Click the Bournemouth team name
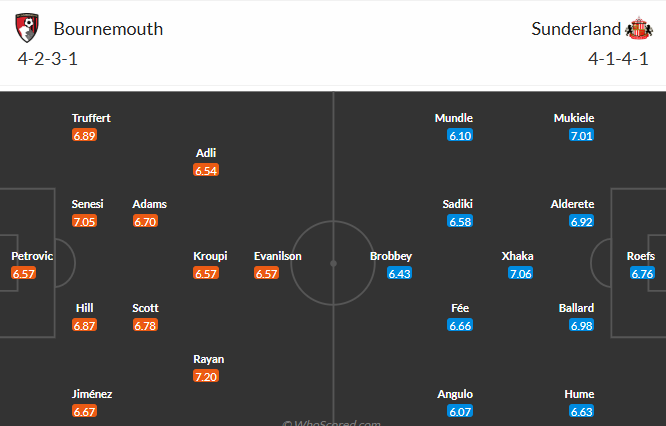This screenshot has height=426, width=666. pos(108,28)
